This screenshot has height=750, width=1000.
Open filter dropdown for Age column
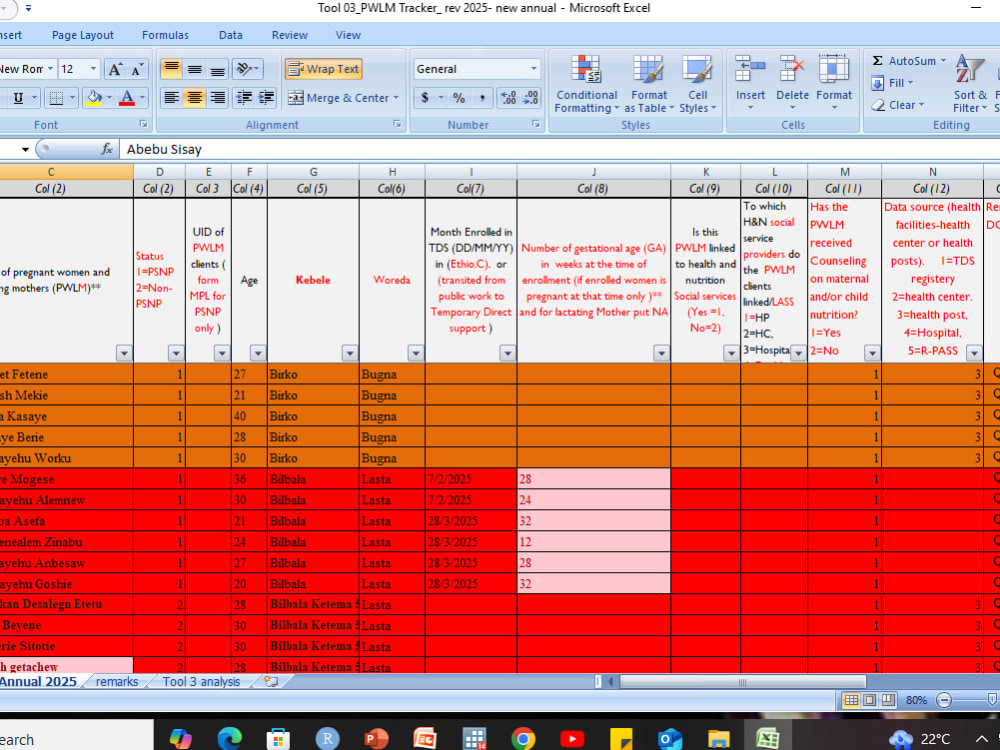tap(258, 353)
